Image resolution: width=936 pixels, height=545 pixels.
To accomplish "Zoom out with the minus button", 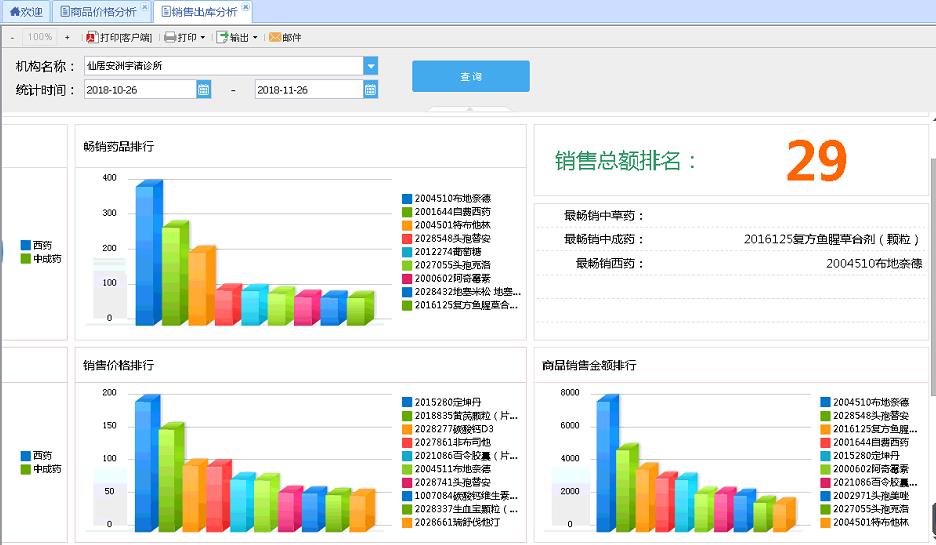I will point(13,38).
